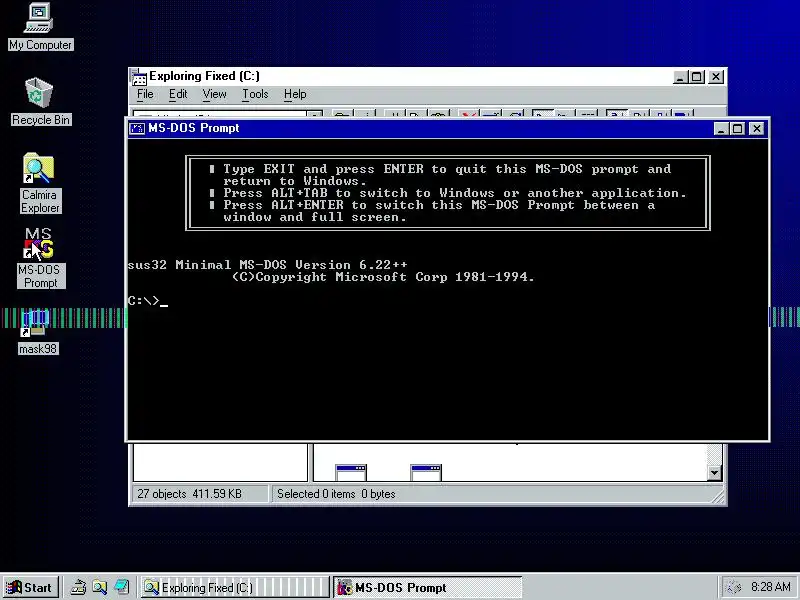Image resolution: width=800 pixels, height=600 pixels.
Task: Launch the Calmira Explorer shortcut
Action: [40, 184]
